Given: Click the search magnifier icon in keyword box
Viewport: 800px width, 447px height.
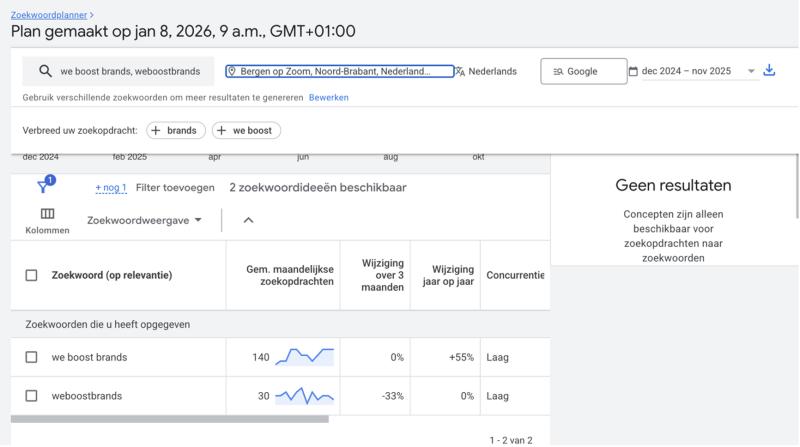Looking at the screenshot, I should pyautogui.click(x=45, y=71).
